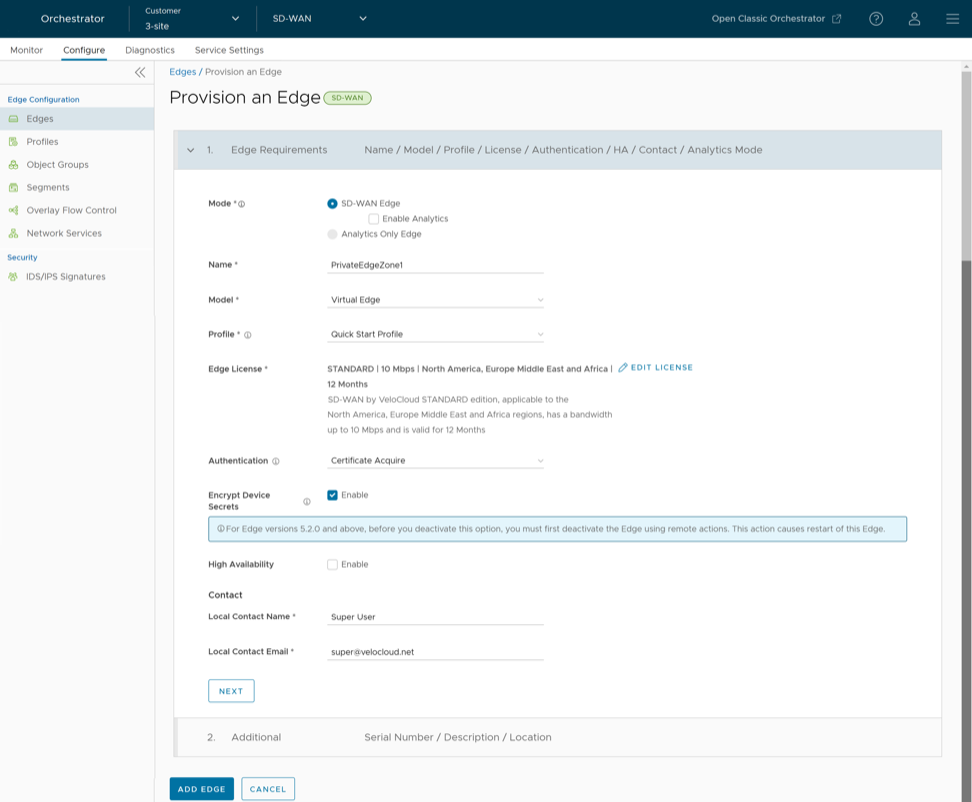
Task: Click the Edit License pencil icon
Action: coord(623,368)
